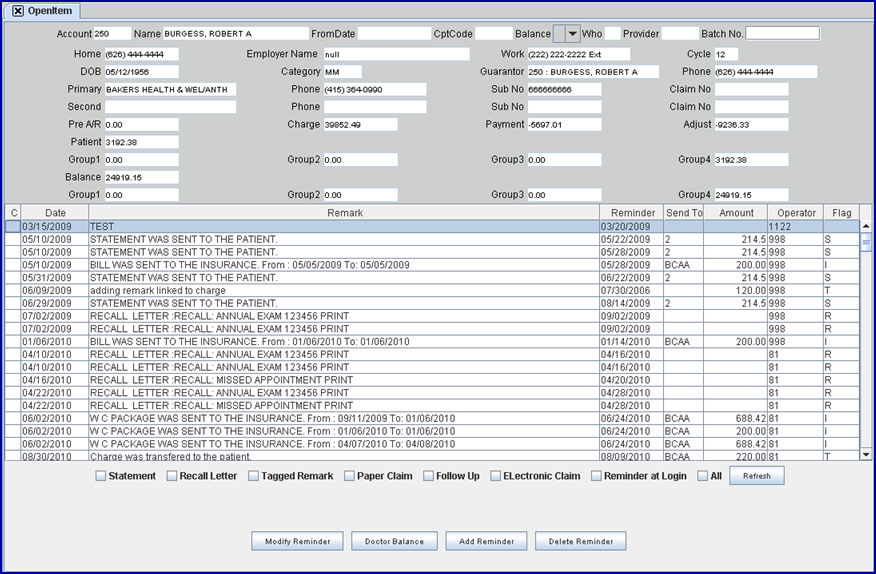This screenshot has width=876, height=574.
Task: Click the Name field showing BURGESS, ROBERT A
Action: (x=236, y=34)
